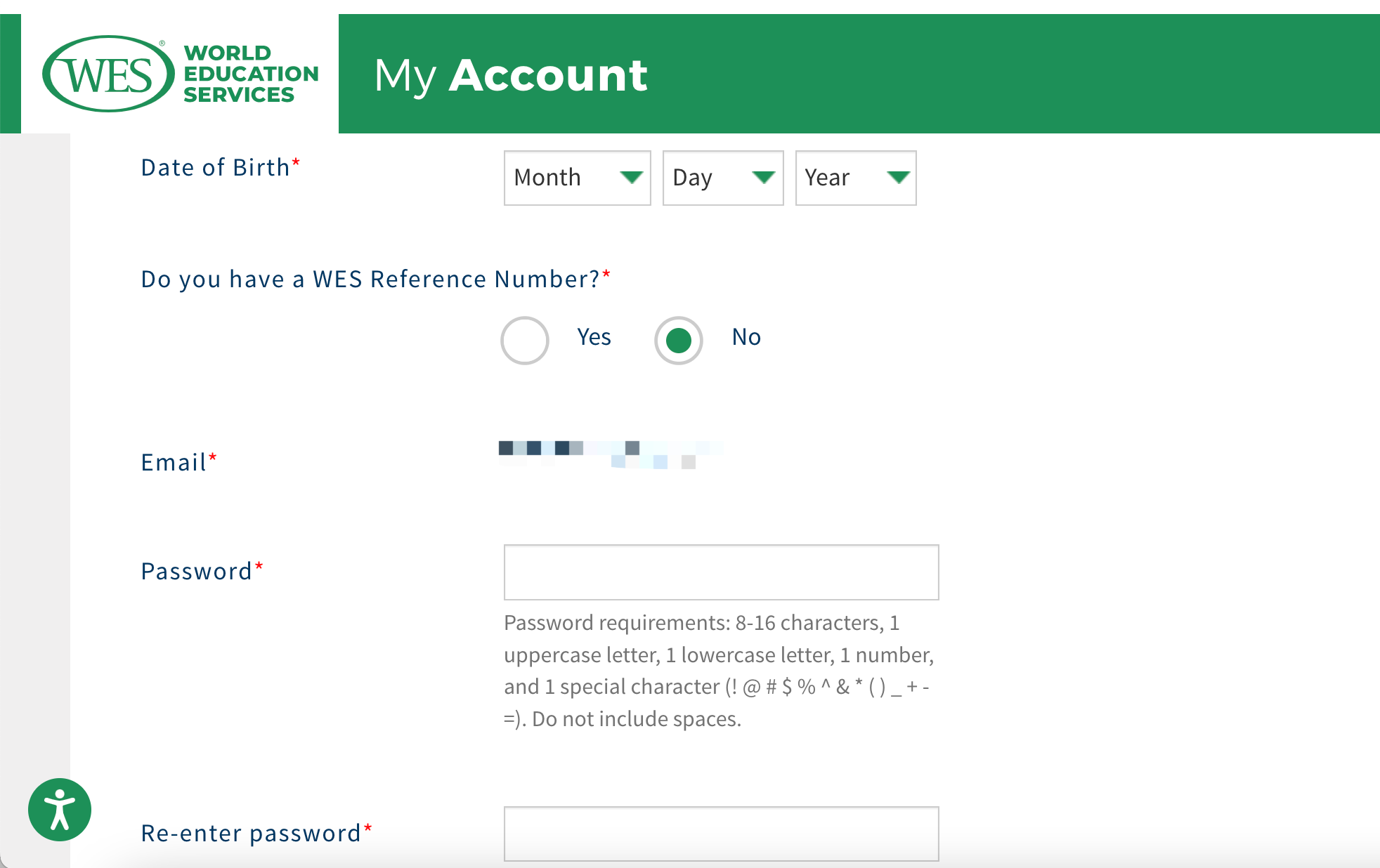
Task: Click the password requirements help text
Action: [718, 671]
